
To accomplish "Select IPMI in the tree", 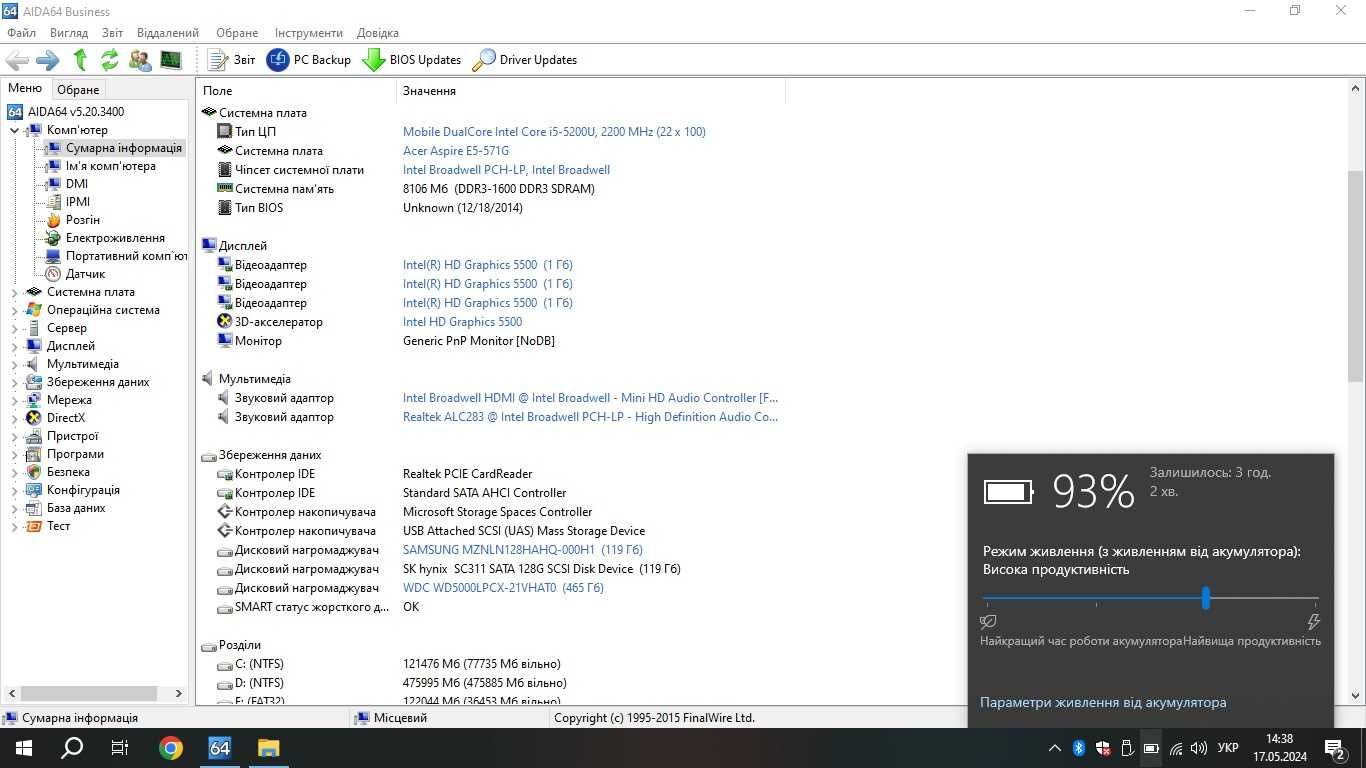I will pyautogui.click(x=78, y=202).
